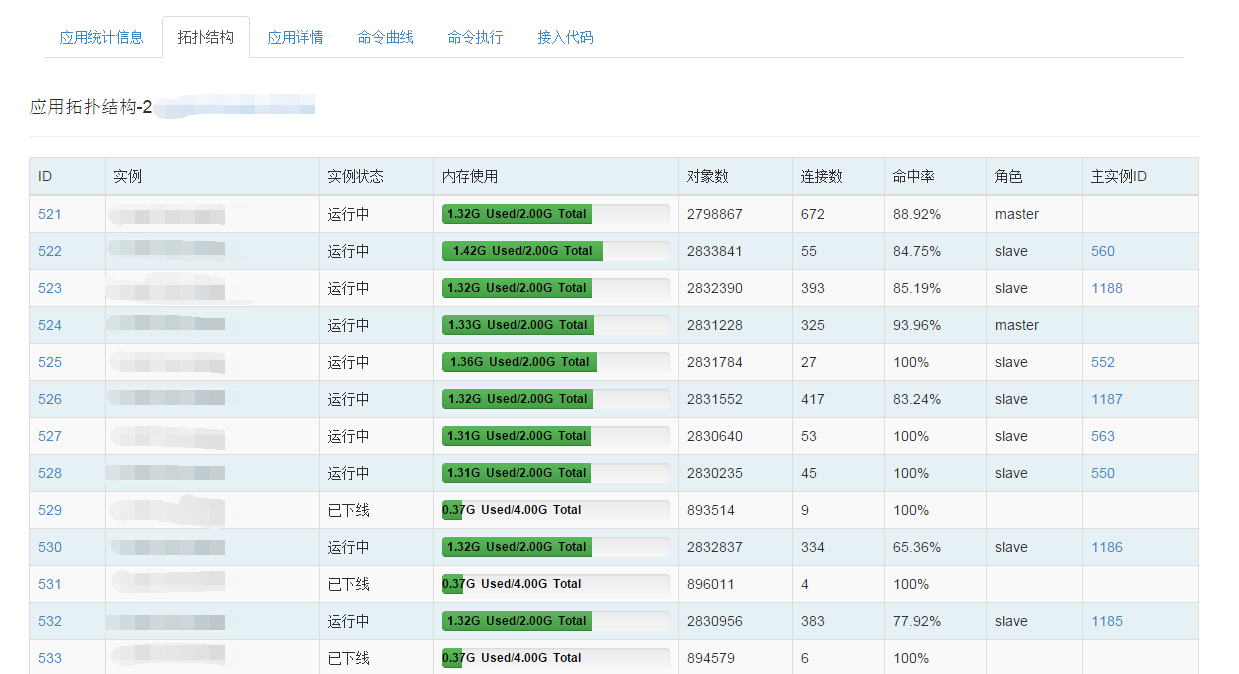Click master instance link 550

click(x=1103, y=473)
